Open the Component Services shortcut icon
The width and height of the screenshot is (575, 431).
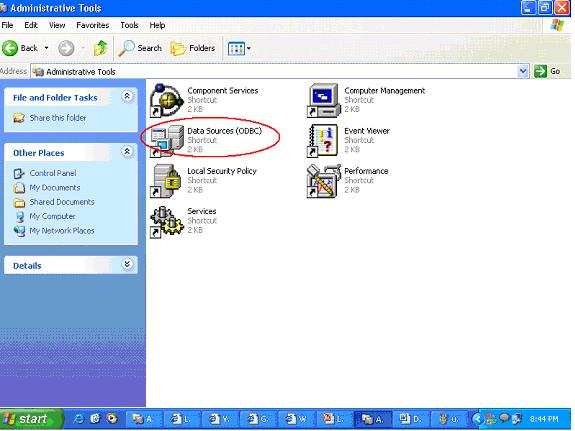(167, 100)
